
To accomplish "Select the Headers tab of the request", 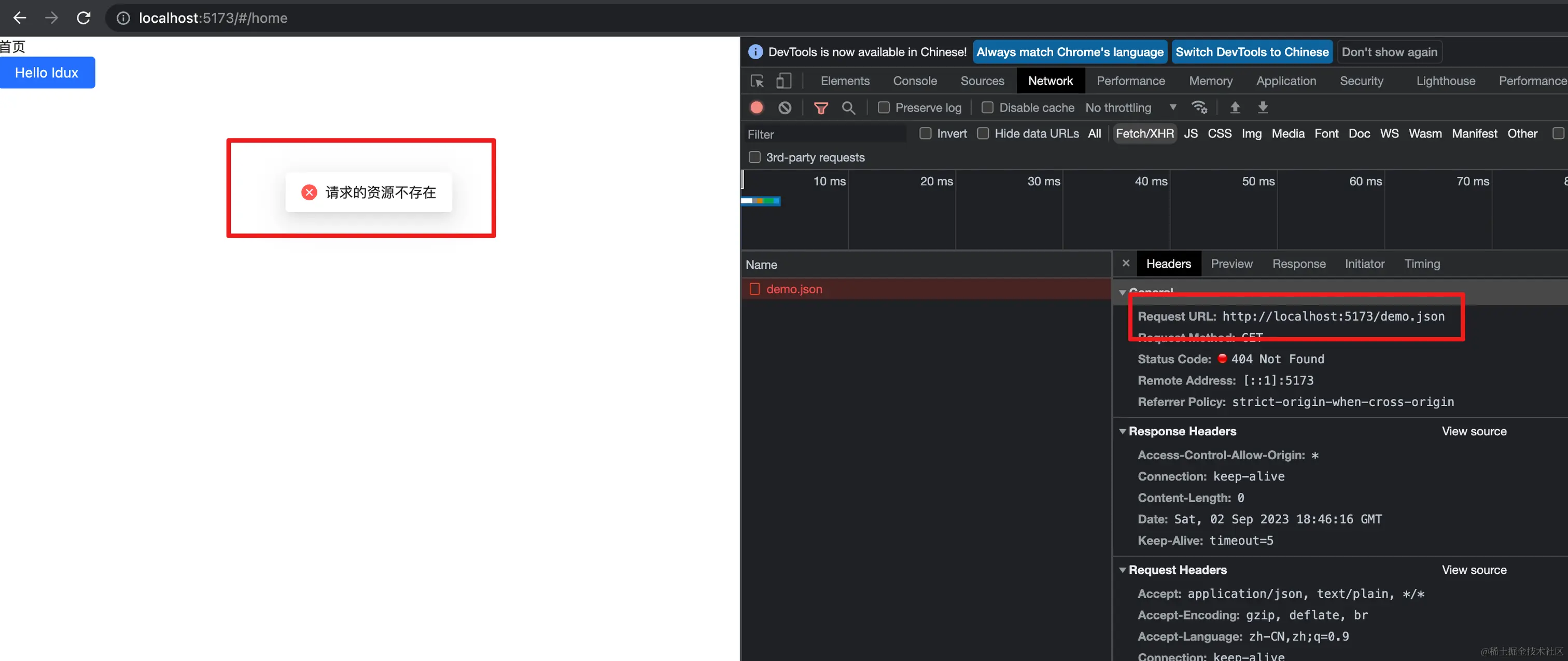I will 1169,264.
